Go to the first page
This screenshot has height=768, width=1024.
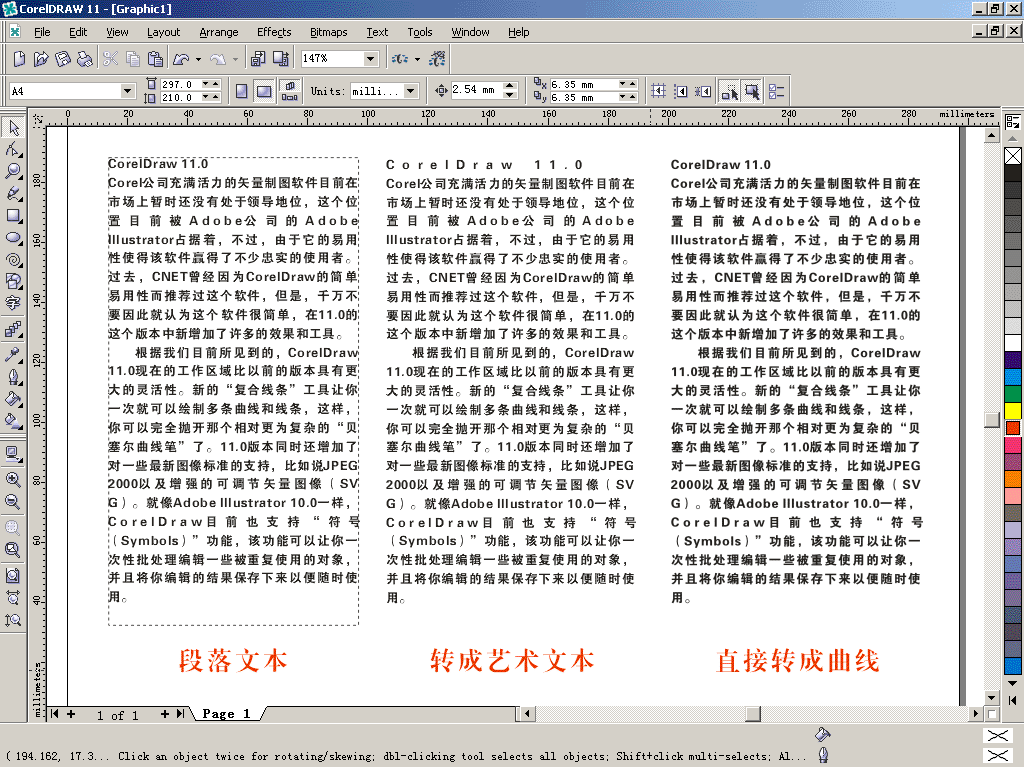click(x=55, y=714)
